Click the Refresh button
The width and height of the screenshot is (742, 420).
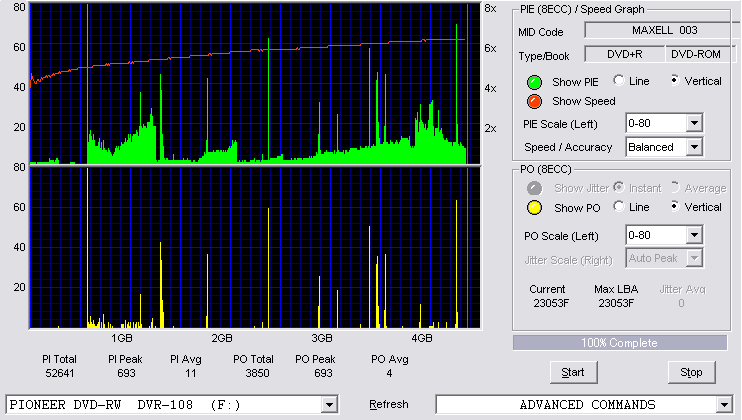[389, 404]
